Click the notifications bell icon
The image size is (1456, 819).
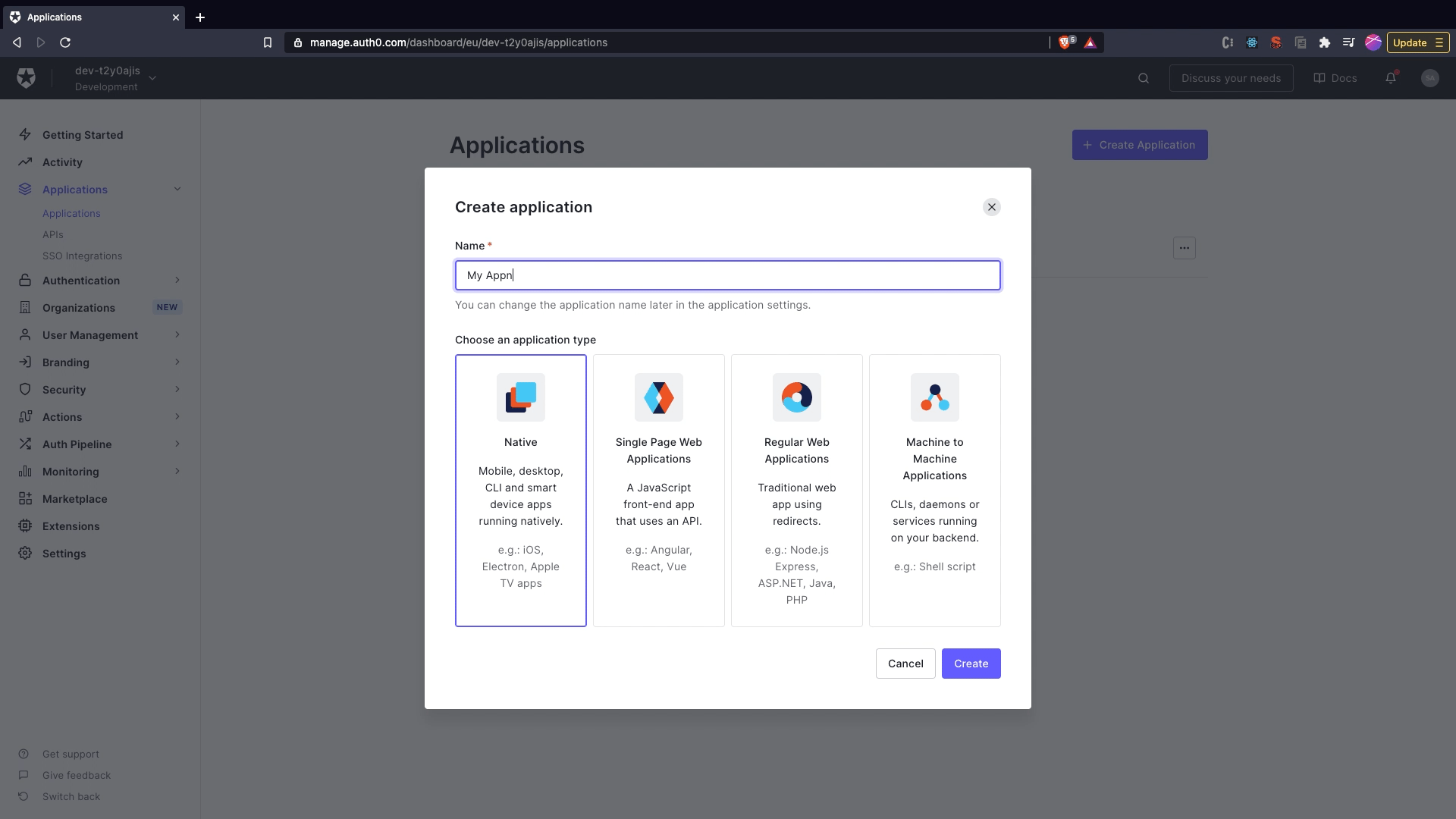[1390, 78]
